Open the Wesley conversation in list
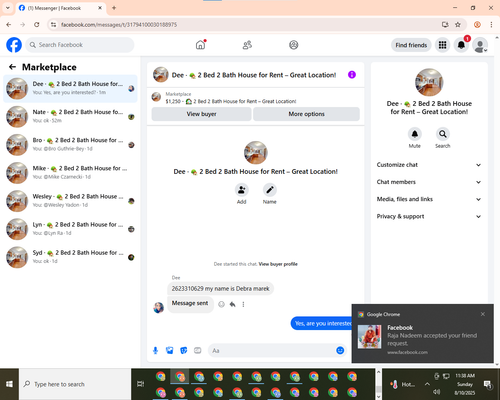This screenshot has height=400, width=500. coord(70,201)
